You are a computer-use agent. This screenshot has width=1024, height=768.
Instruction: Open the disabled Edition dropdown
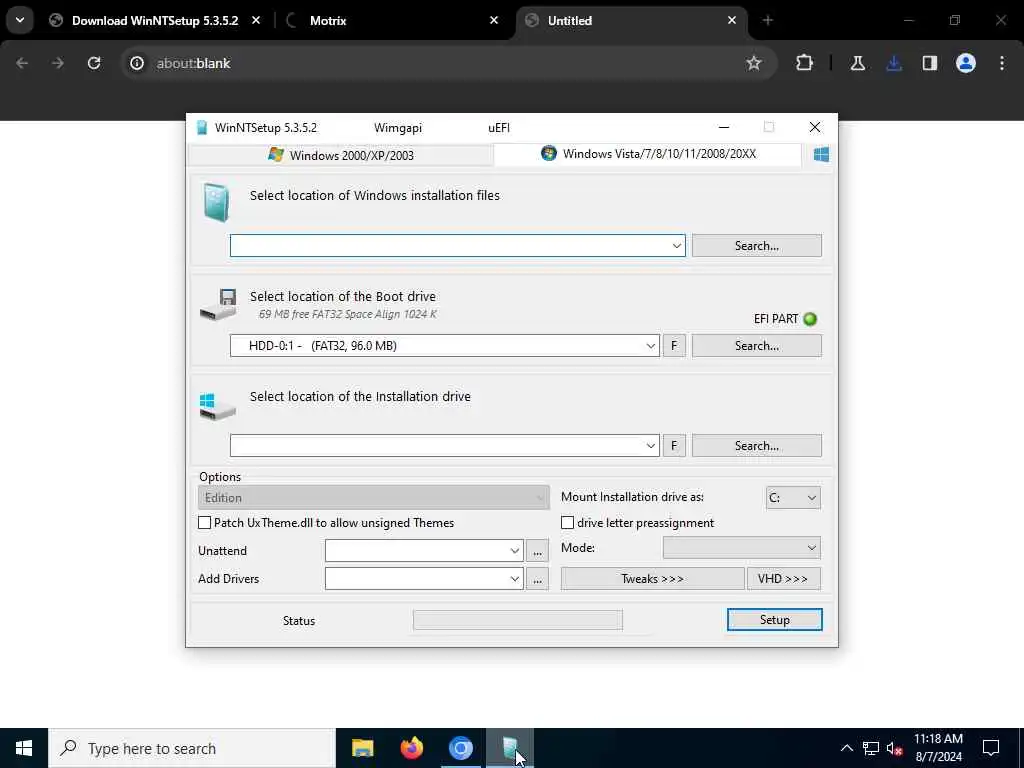coord(374,498)
